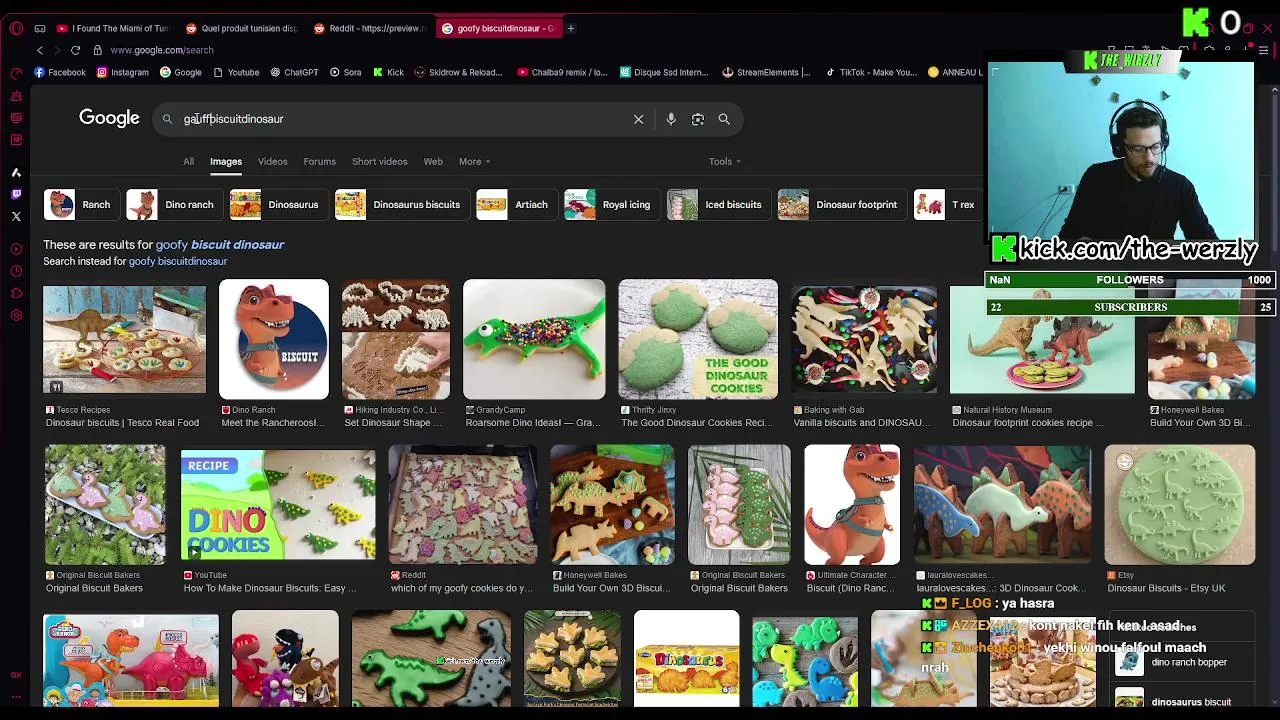The width and height of the screenshot is (1280, 720).
Task: Open Reddit goofy cookies image result
Action: [463, 505]
